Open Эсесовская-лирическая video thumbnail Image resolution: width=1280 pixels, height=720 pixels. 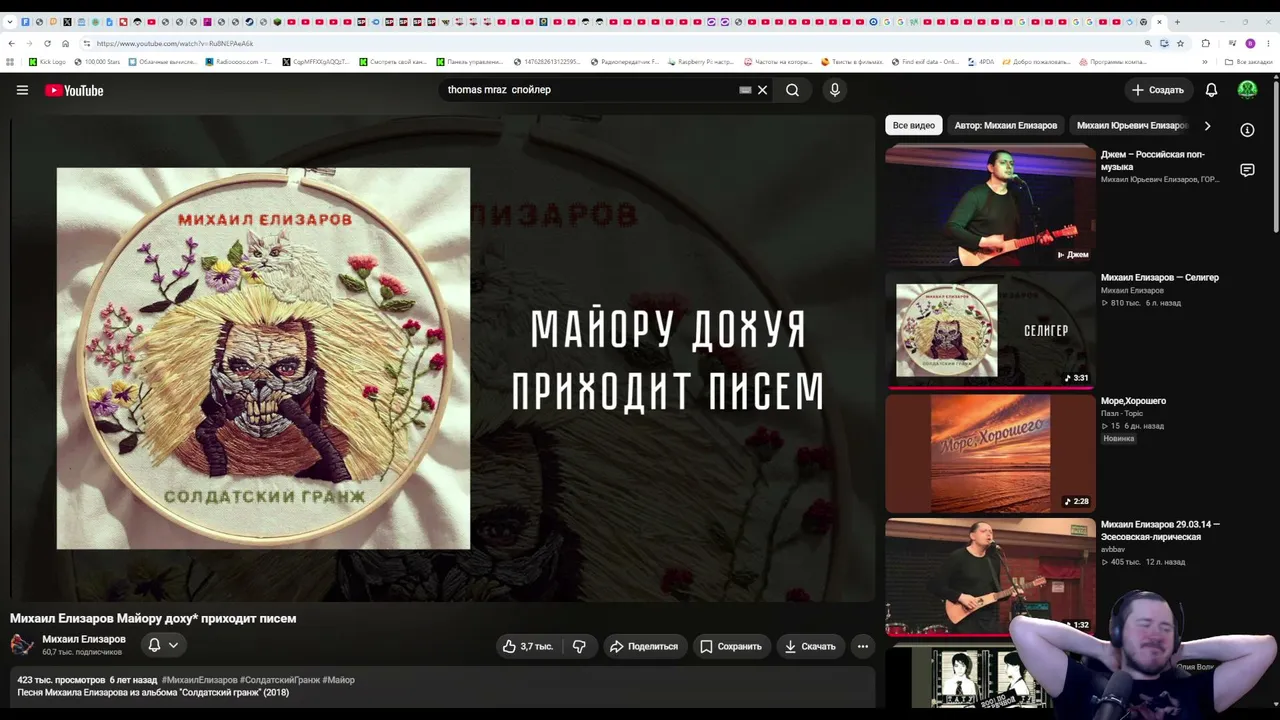990,577
